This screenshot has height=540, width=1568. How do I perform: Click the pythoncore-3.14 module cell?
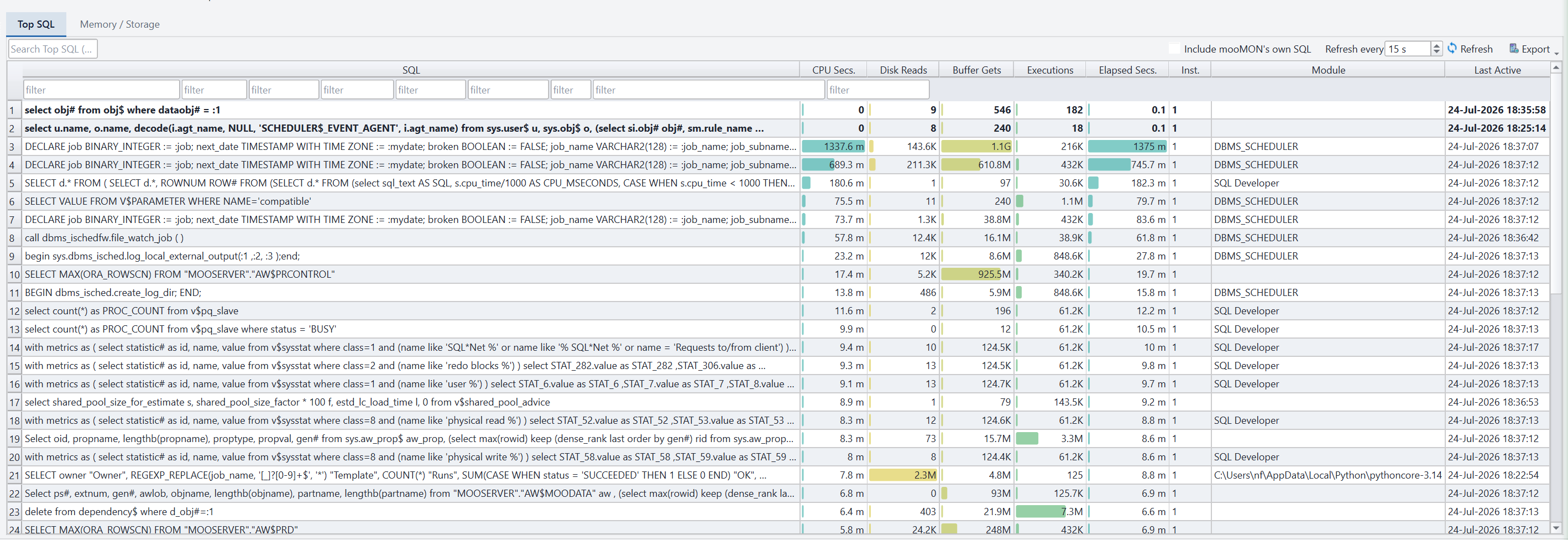[x=1328, y=475]
